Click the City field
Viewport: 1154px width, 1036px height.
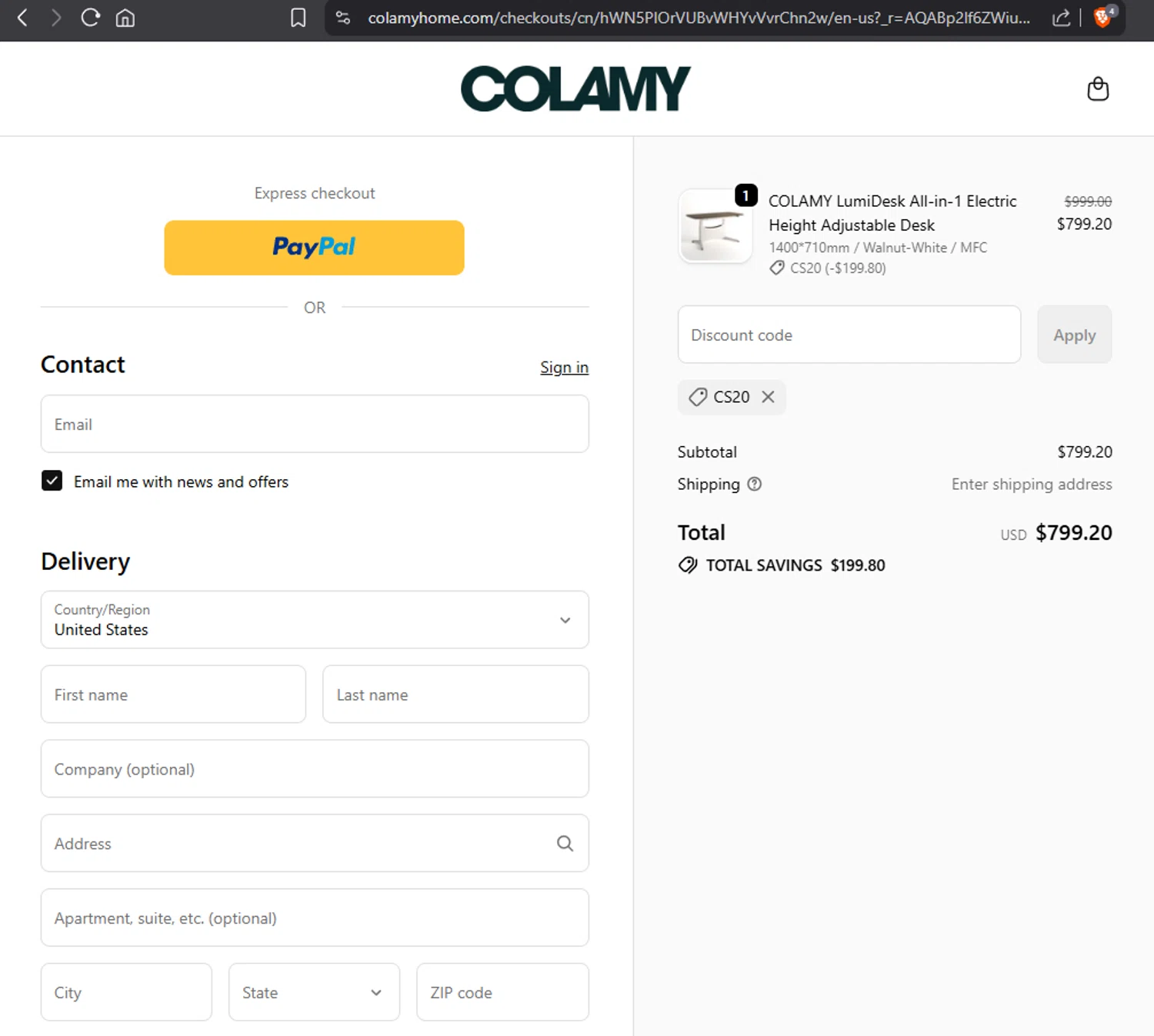point(126,992)
